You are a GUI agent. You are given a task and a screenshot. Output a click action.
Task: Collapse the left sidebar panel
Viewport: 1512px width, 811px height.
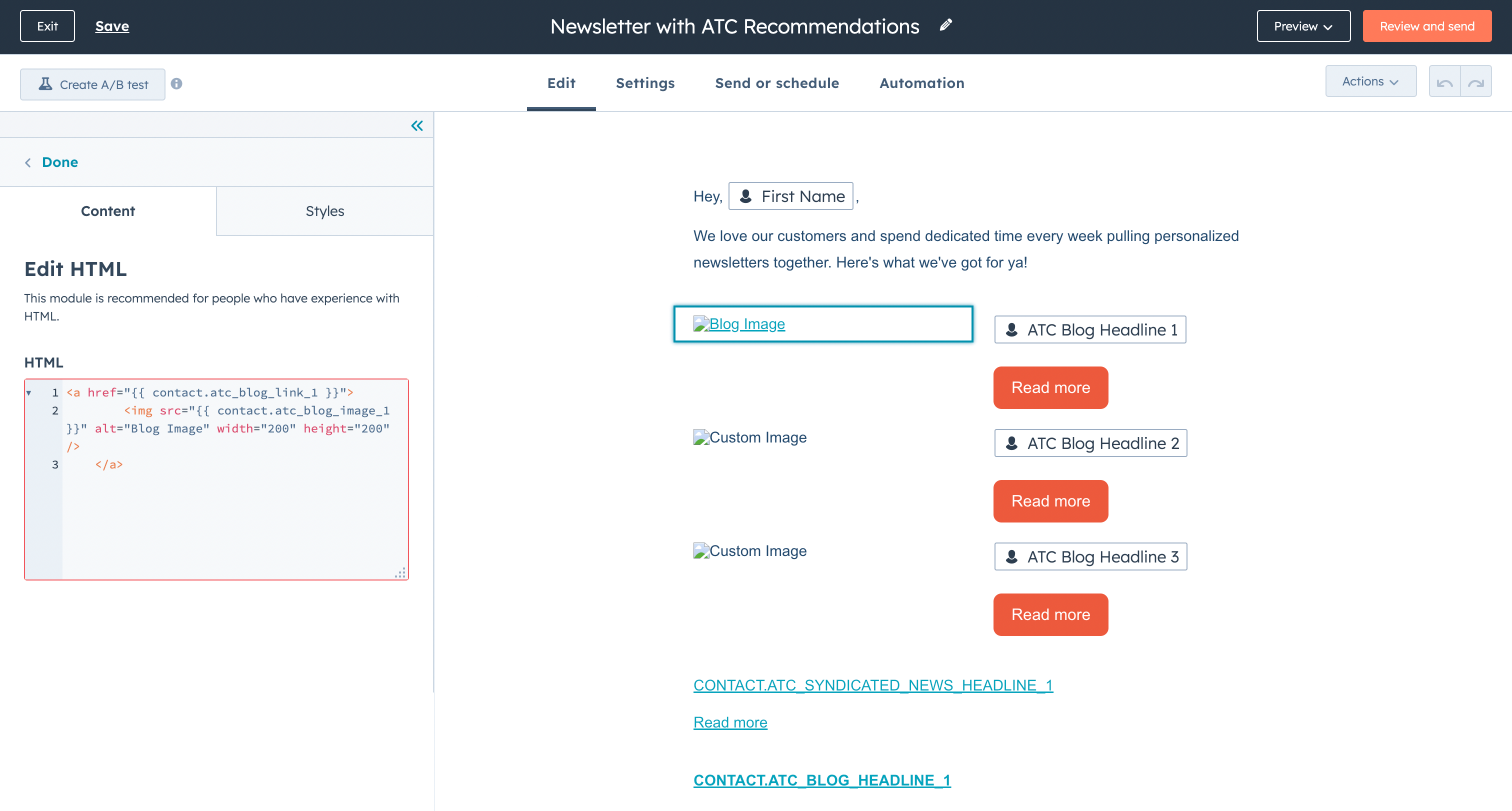click(x=416, y=125)
